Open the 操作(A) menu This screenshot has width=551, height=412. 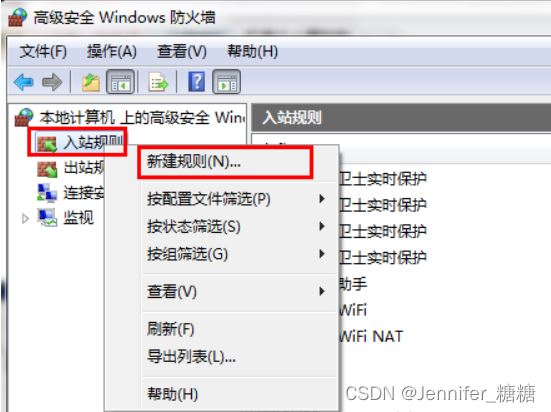tap(111, 52)
